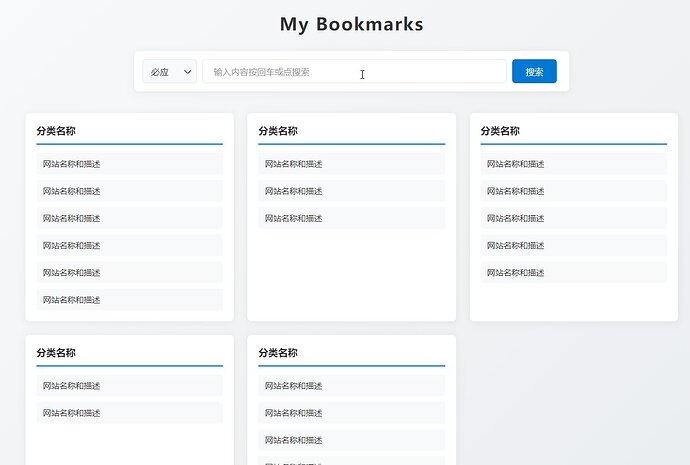Focus the 输入内容按回车或点搜索 search box

(x=354, y=72)
